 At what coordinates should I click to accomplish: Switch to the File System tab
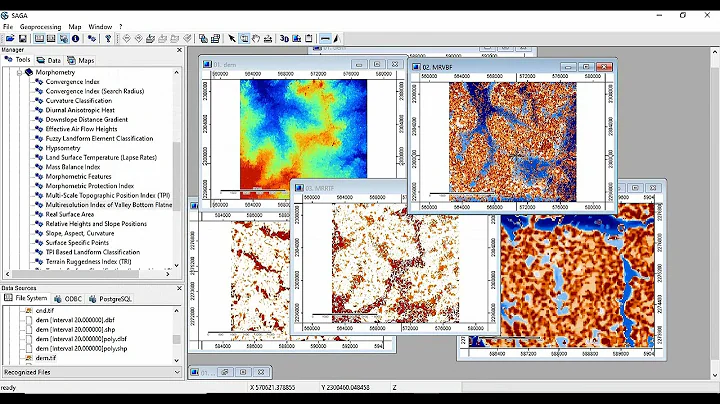coord(26,298)
